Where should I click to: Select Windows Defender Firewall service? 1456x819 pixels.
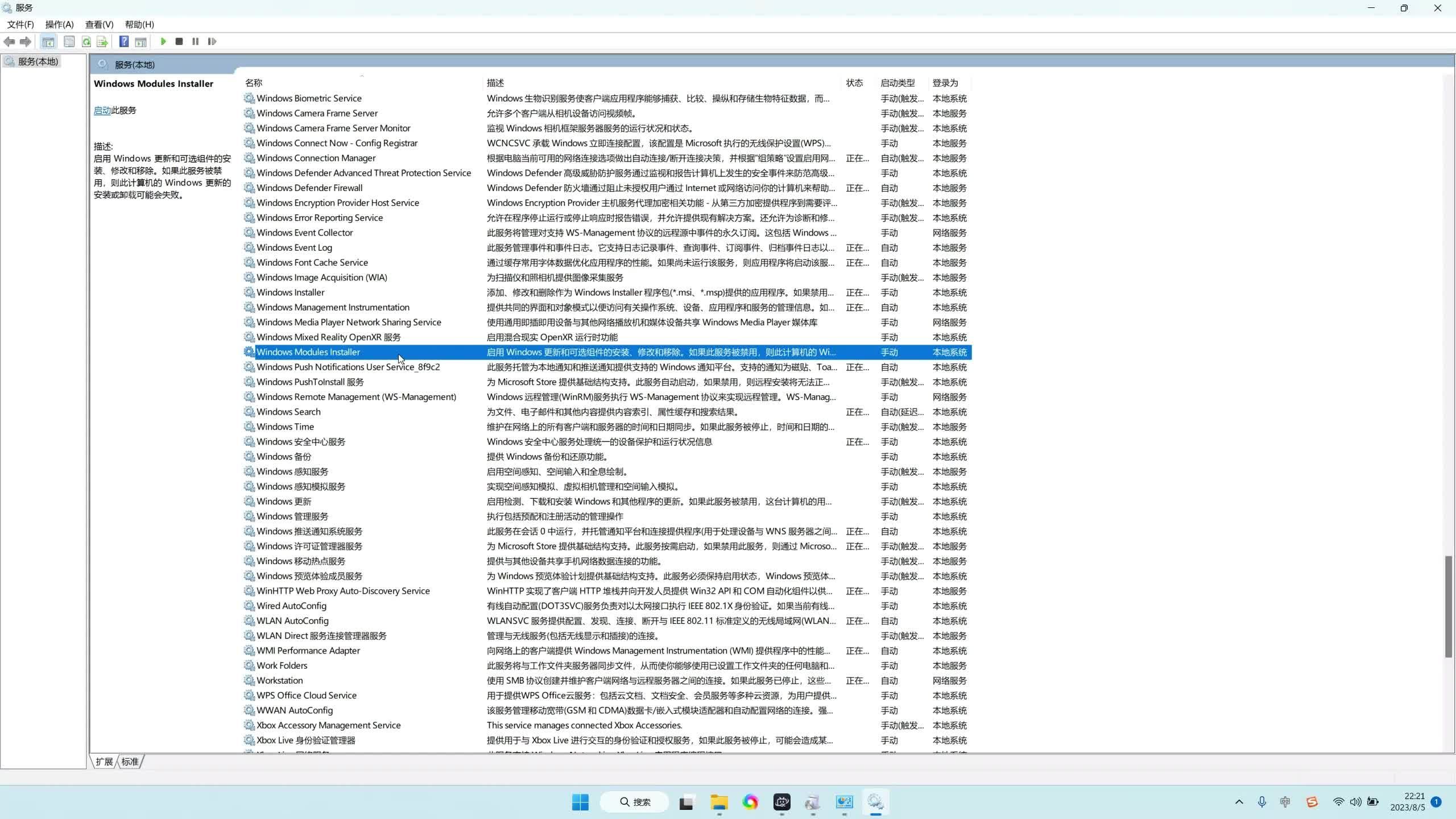click(607, 188)
